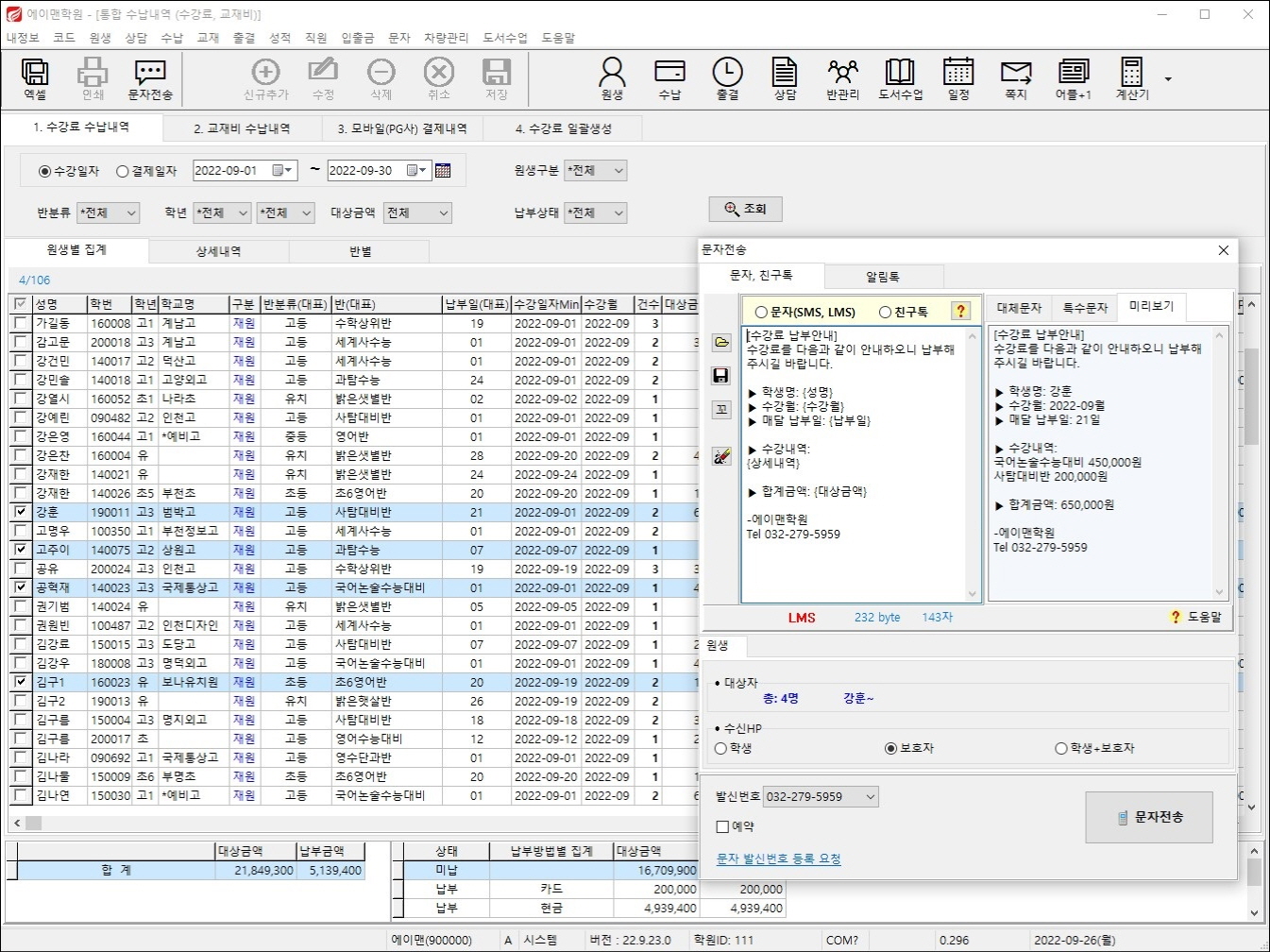
Task: Click inside the message template text area
Action: [854, 463]
